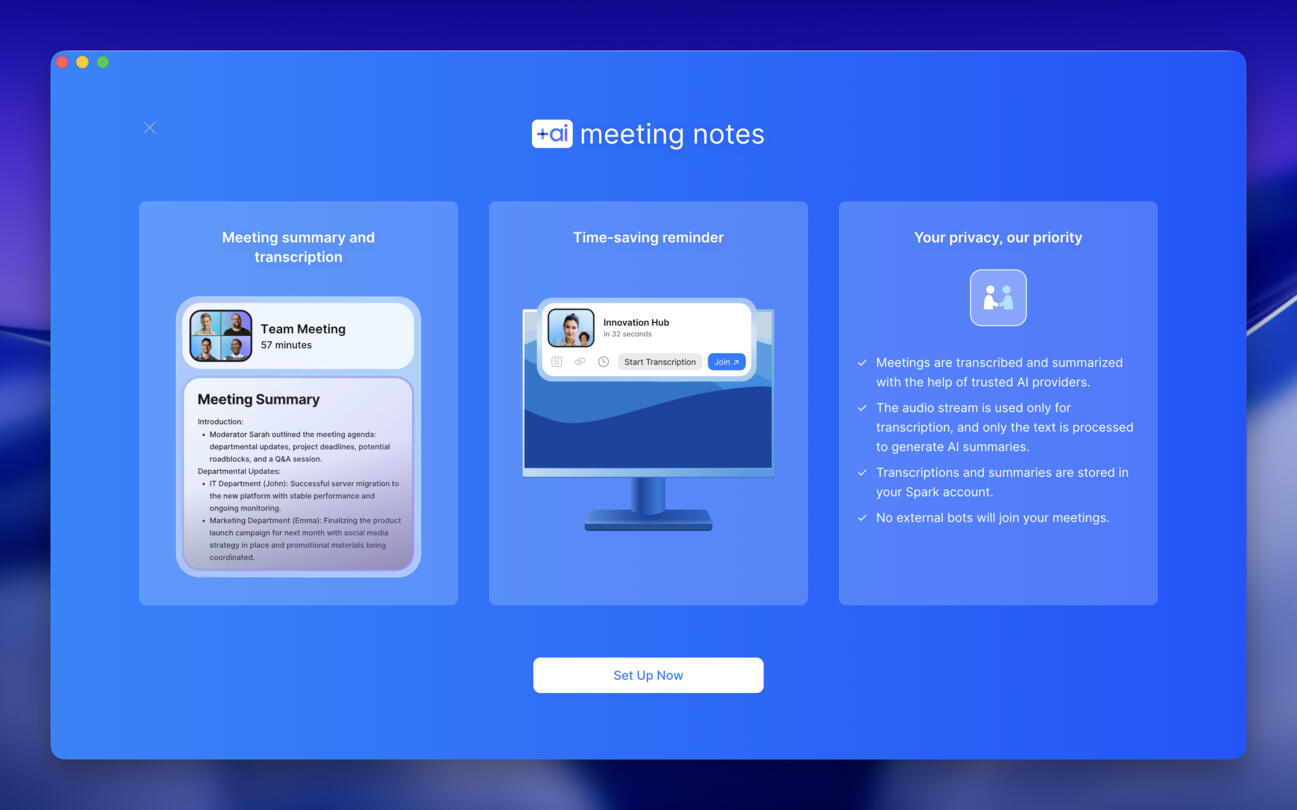
Task: Click the clock icon in the reminder preview
Action: click(x=603, y=362)
